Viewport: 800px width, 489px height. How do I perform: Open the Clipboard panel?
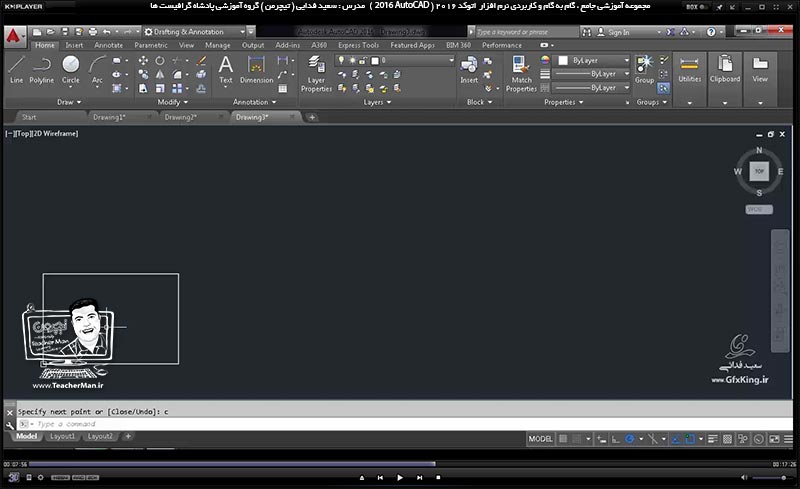coord(724,77)
